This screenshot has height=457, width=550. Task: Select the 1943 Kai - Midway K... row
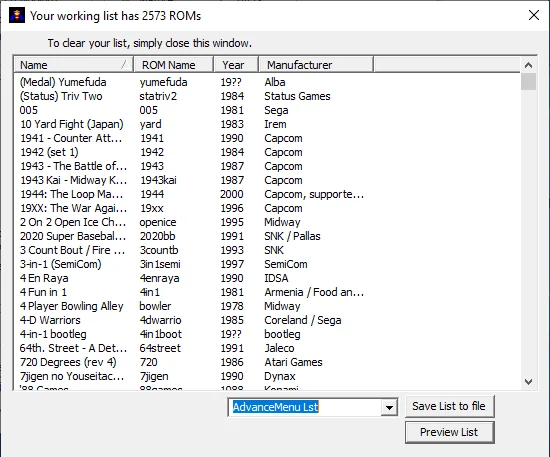click(267, 180)
